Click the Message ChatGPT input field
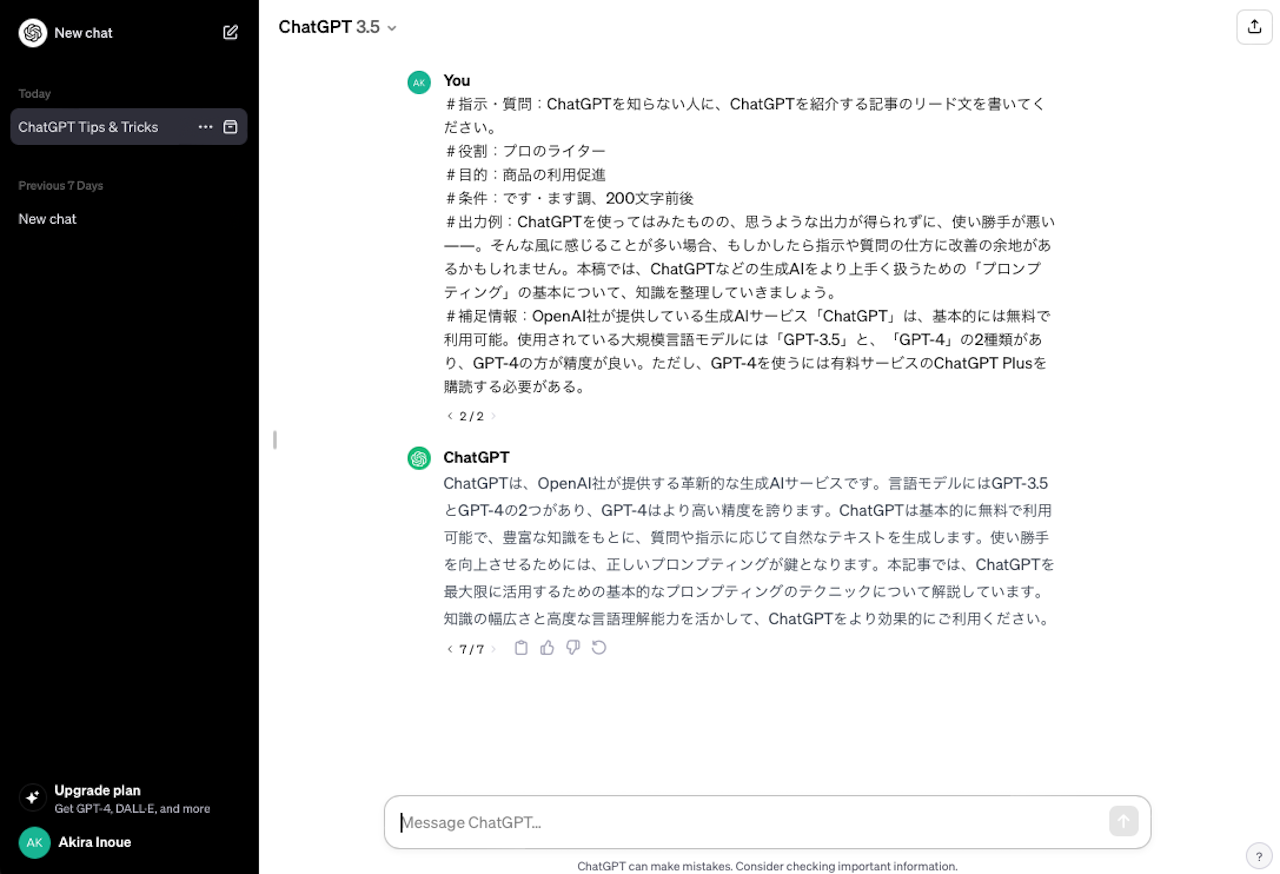1280x874 pixels. pyautogui.click(x=700, y=821)
